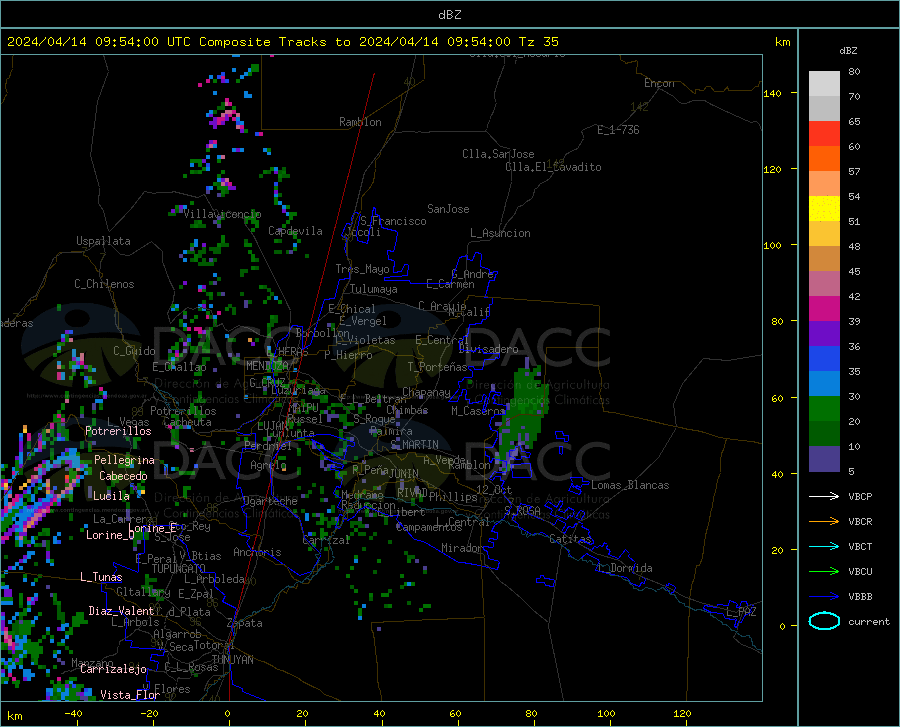Click the L_Asuncion label
This screenshot has width=900, height=727.
500,234
